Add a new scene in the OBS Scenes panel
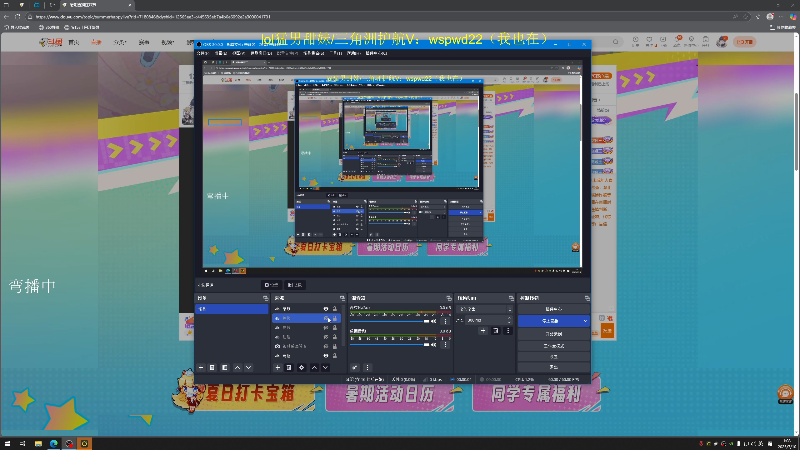The image size is (800, 450). pos(201,367)
